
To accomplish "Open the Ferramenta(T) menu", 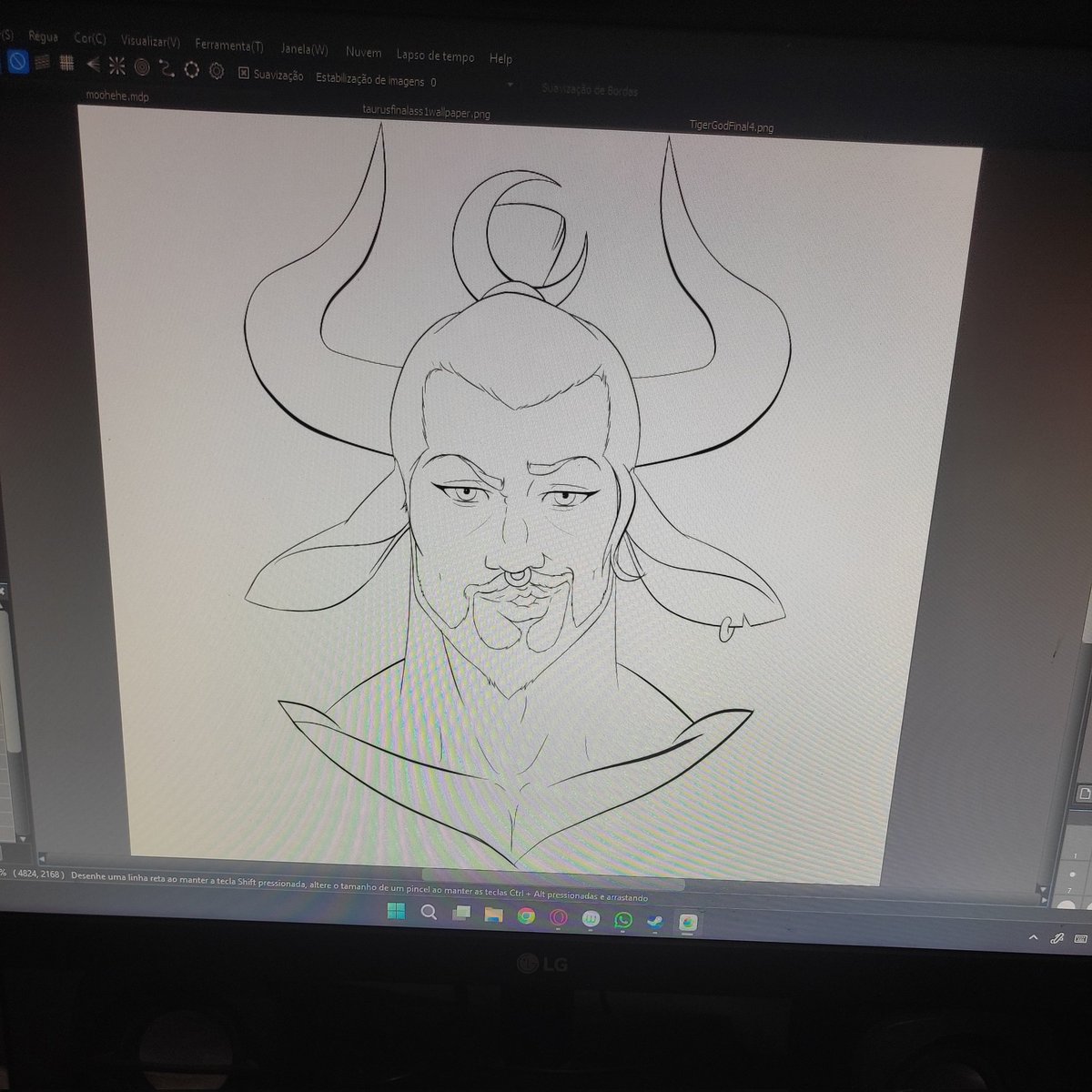I will tap(229, 45).
